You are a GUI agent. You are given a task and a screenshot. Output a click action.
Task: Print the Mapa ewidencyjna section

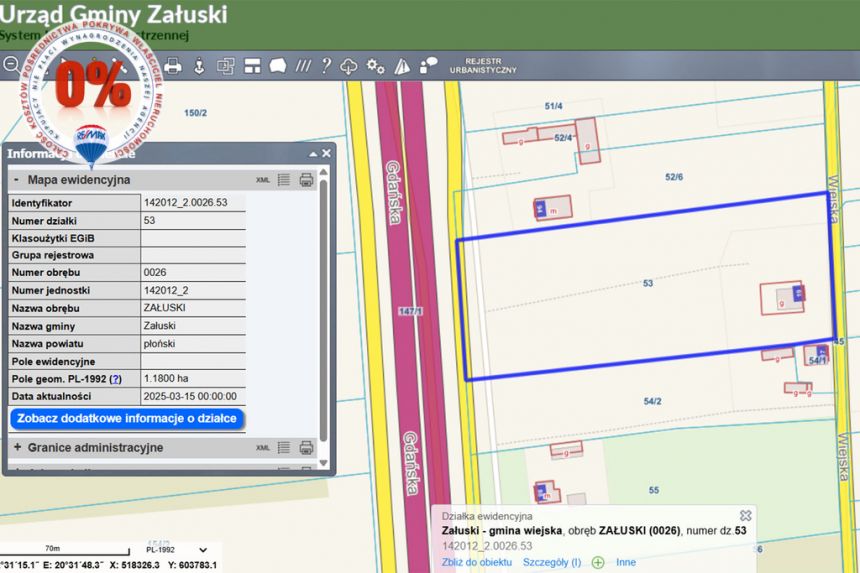pos(306,180)
